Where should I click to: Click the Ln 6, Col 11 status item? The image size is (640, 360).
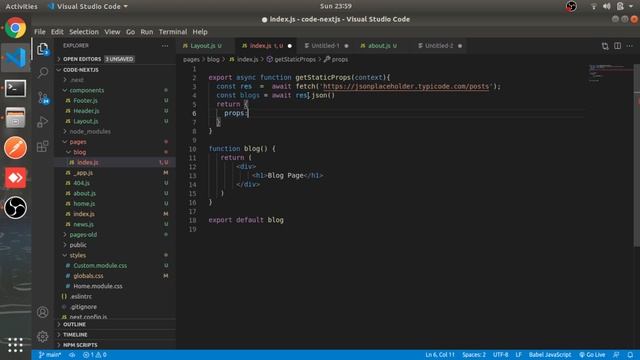(x=440, y=355)
